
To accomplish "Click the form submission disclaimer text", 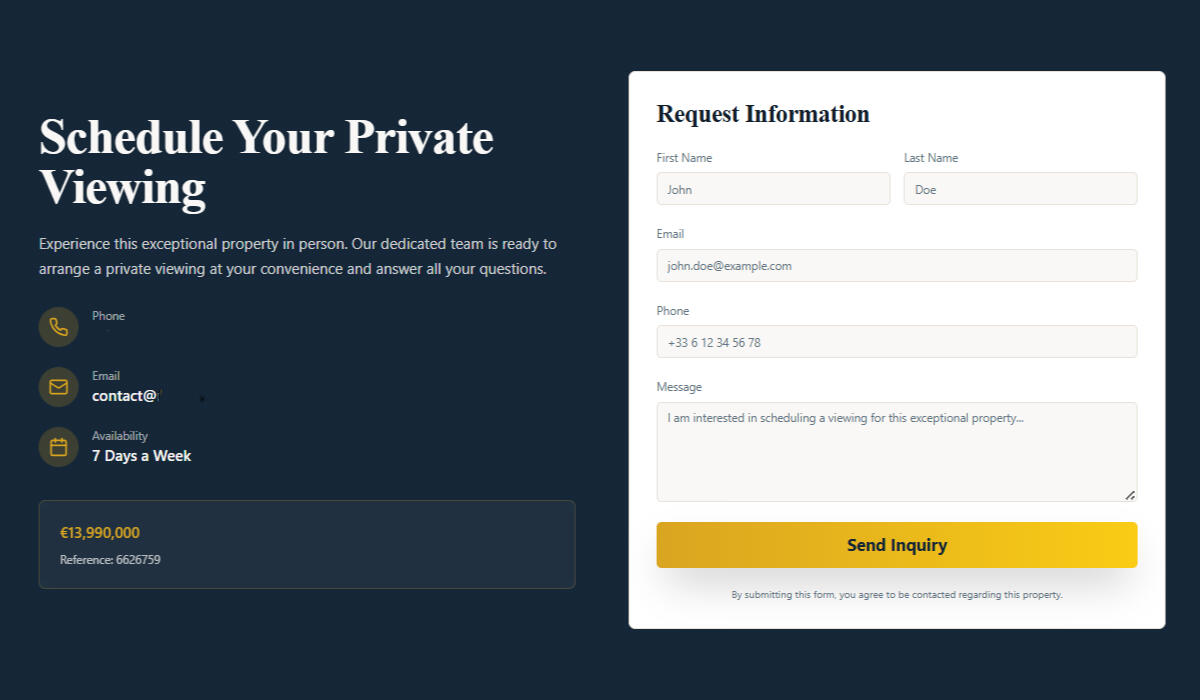I will pyautogui.click(x=896, y=595).
